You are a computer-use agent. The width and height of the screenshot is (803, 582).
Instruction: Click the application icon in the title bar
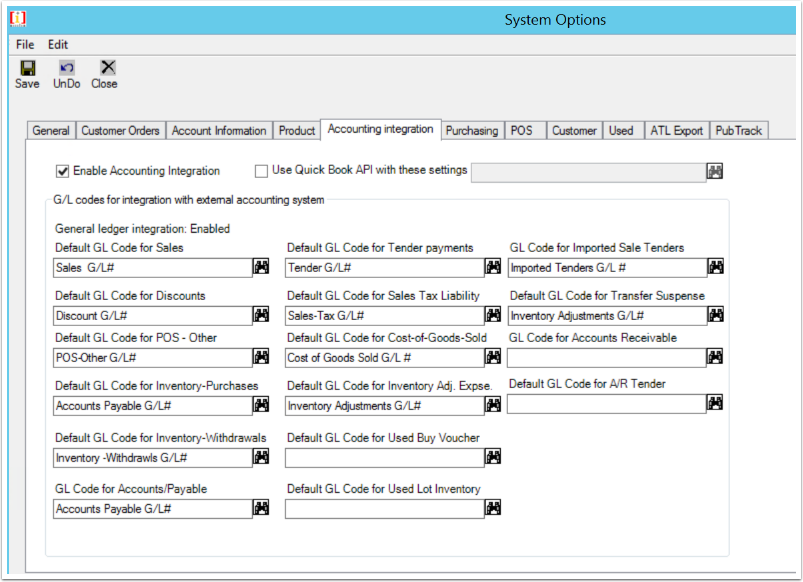(x=18, y=18)
